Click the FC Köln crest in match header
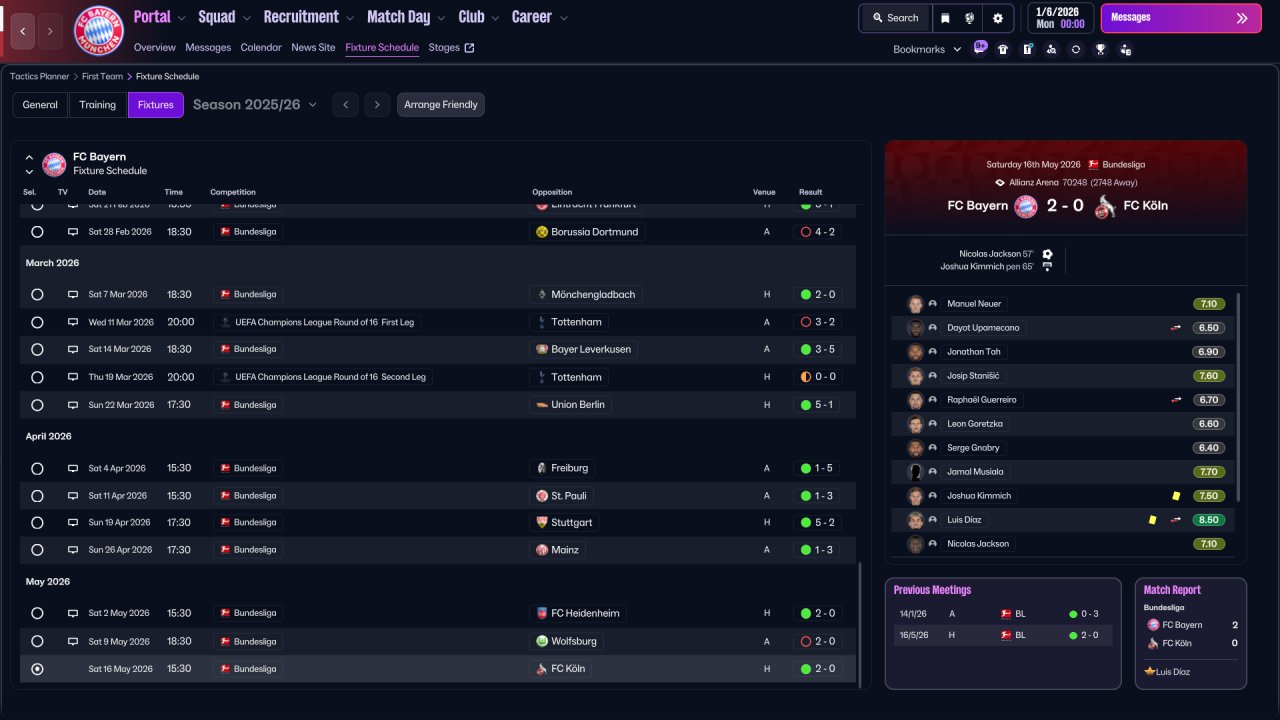 (x=1104, y=206)
